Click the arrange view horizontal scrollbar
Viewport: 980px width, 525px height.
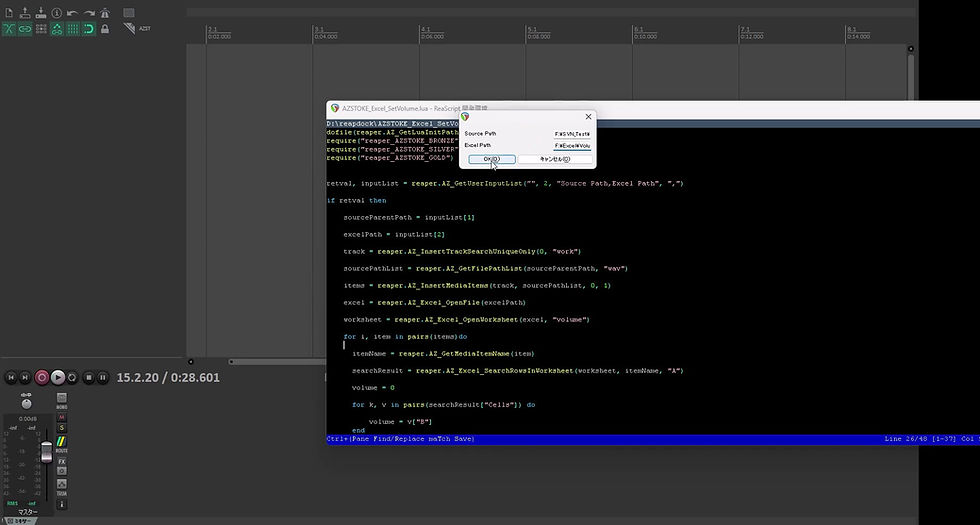pos(278,361)
